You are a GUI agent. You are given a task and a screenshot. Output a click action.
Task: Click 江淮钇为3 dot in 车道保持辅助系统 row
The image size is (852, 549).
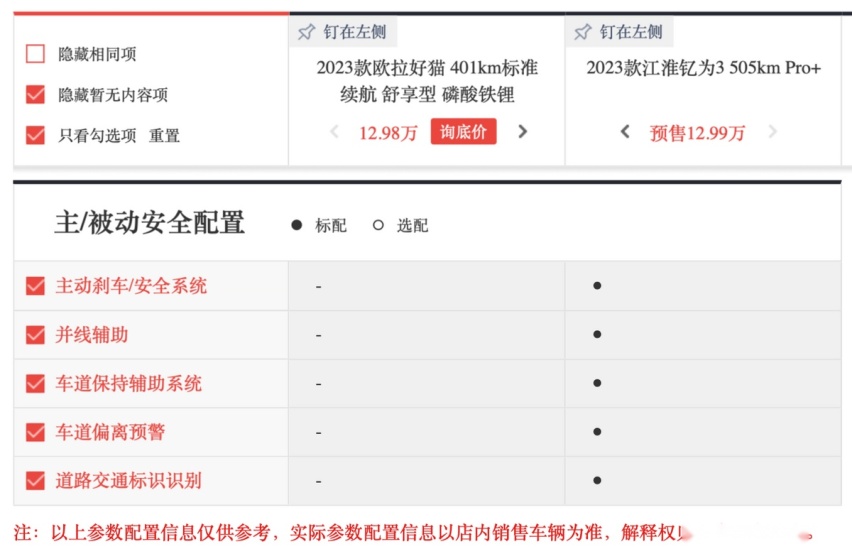(x=597, y=383)
